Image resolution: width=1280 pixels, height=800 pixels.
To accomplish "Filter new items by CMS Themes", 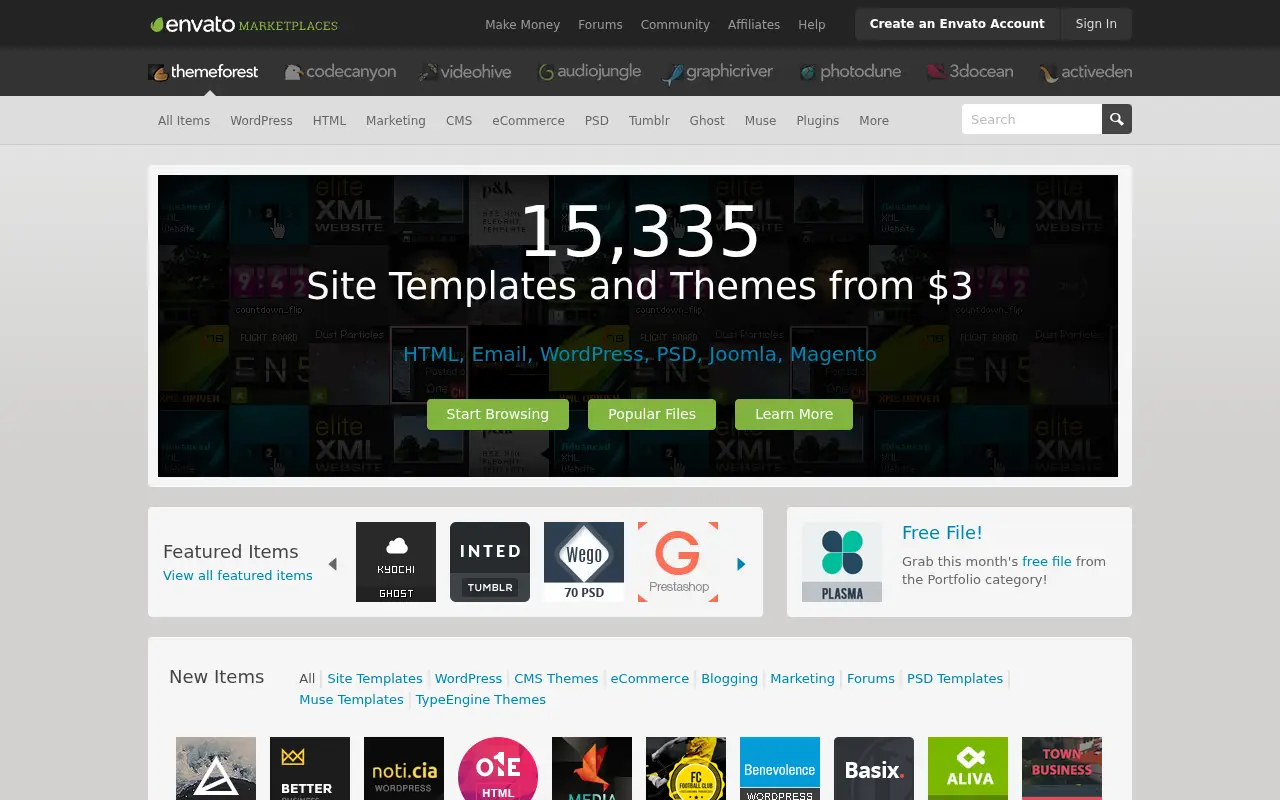I will point(556,678).
